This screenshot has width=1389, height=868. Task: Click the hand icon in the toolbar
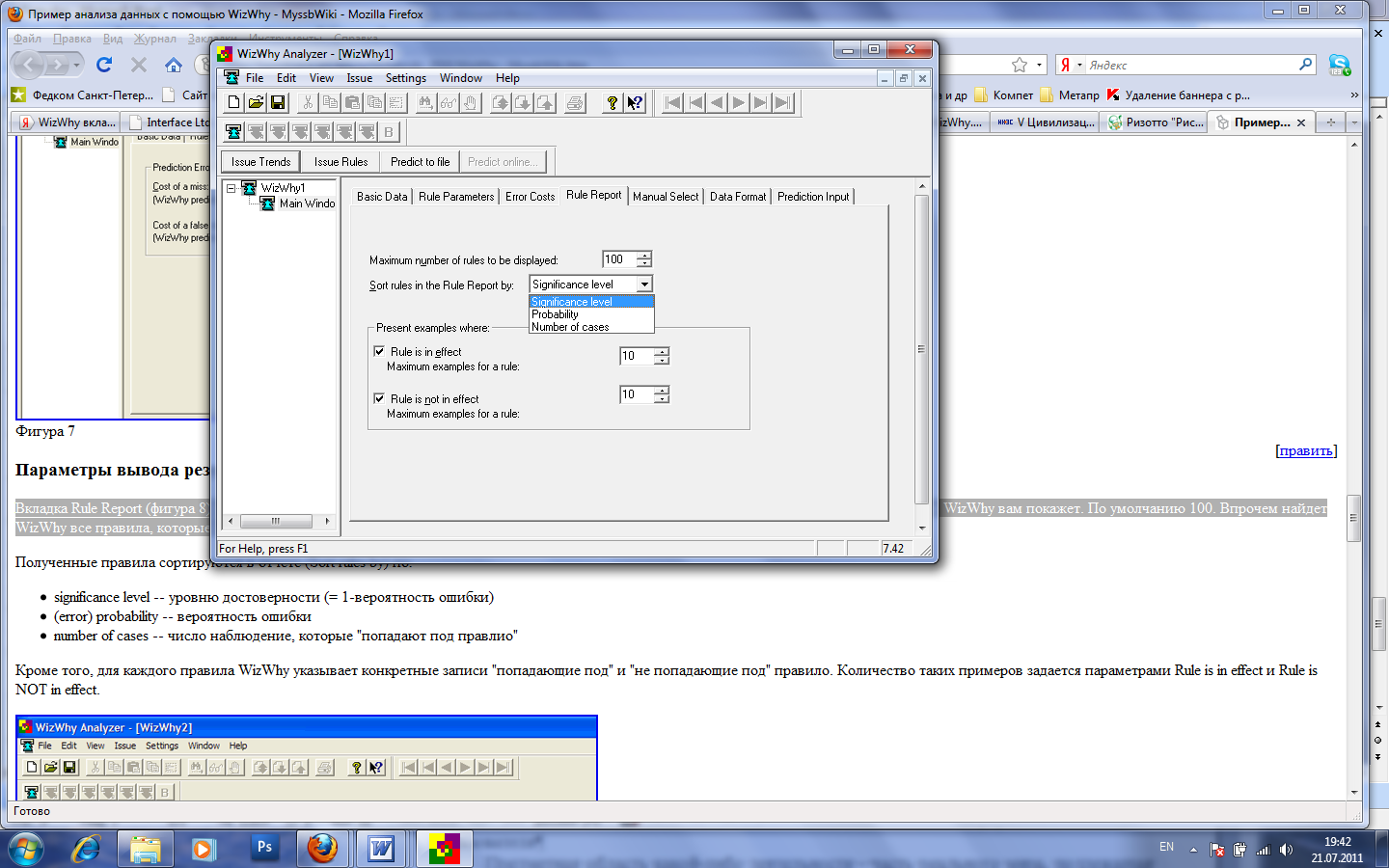click(x=471, y=102)
